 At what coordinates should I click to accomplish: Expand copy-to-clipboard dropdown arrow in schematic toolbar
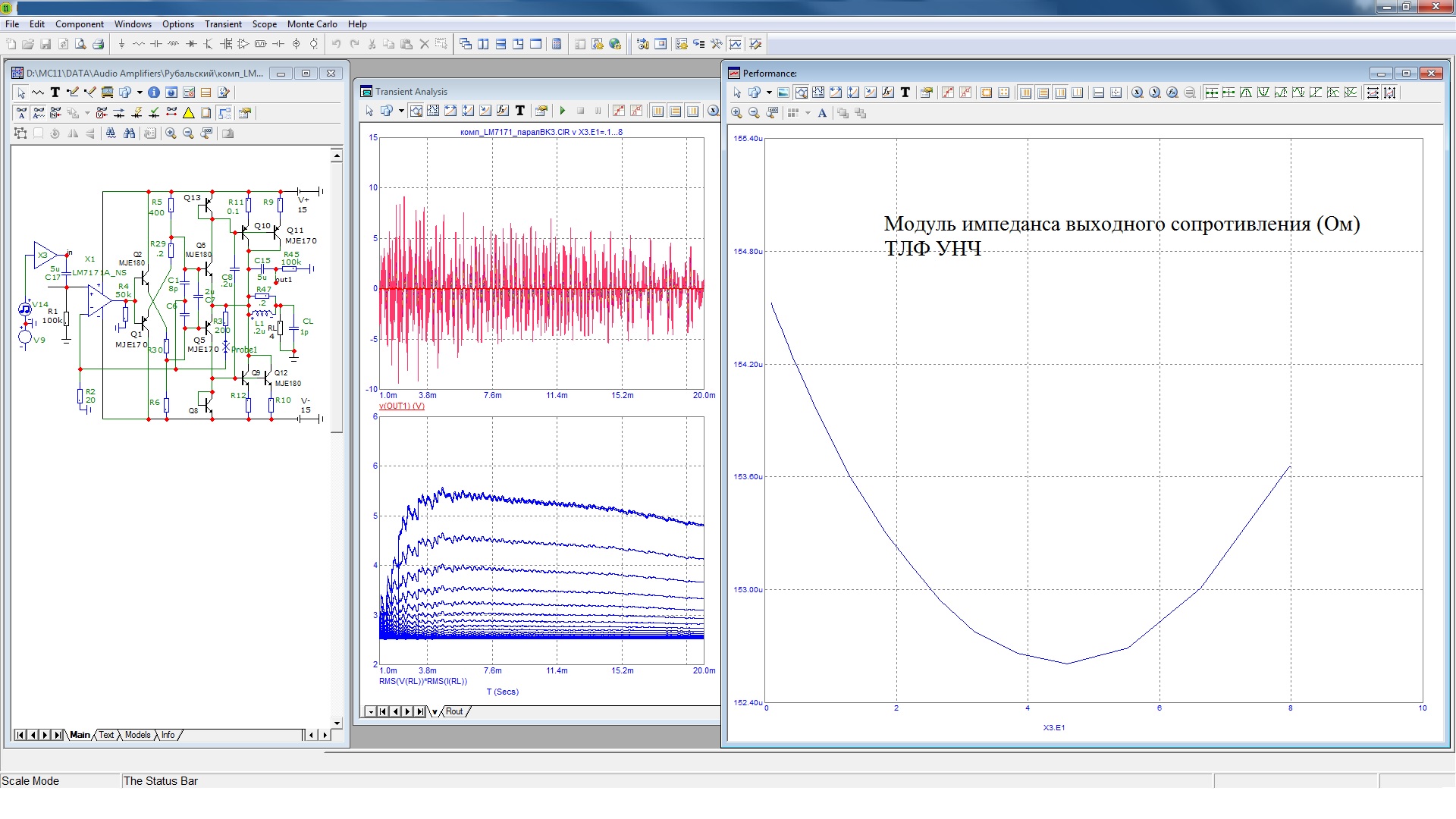(140, 93)
